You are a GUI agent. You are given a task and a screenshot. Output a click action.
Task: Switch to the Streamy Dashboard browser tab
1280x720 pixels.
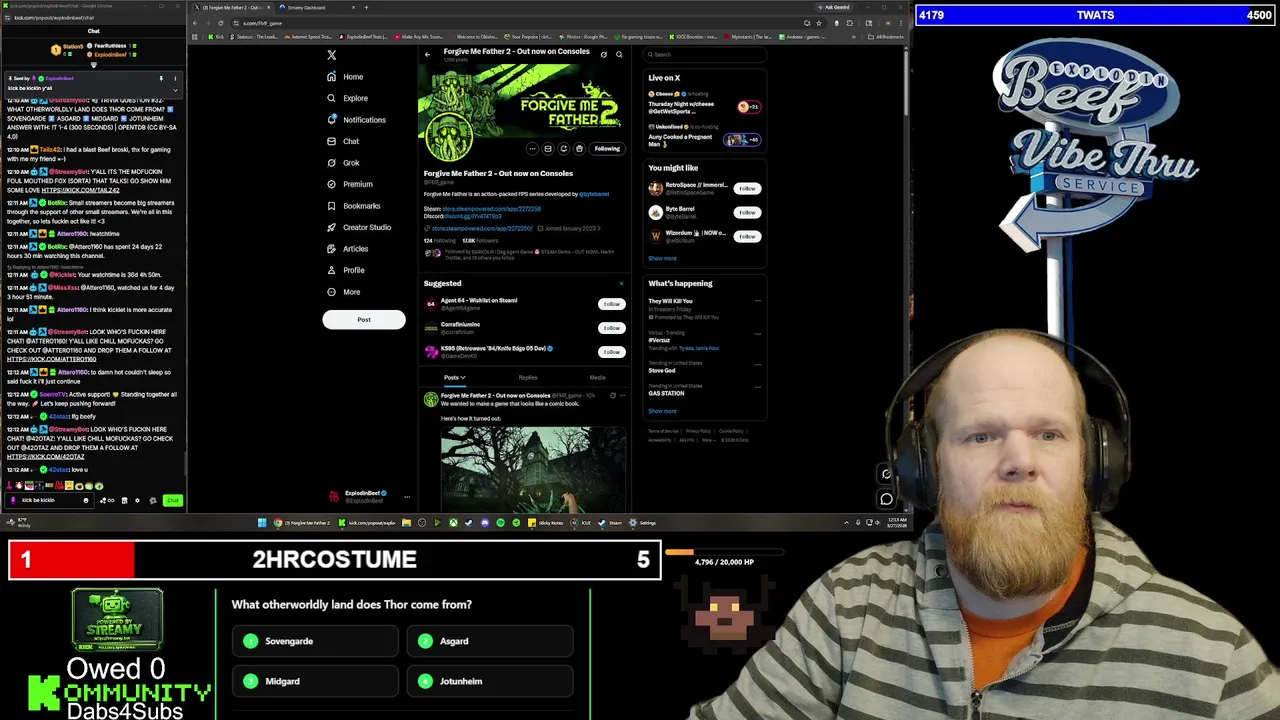[315, 7]
